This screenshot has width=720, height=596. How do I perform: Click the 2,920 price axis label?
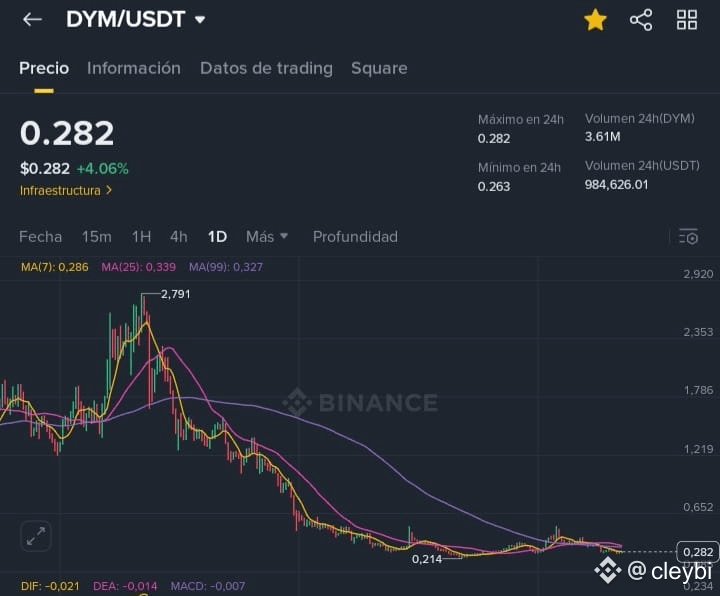(698, 274)
